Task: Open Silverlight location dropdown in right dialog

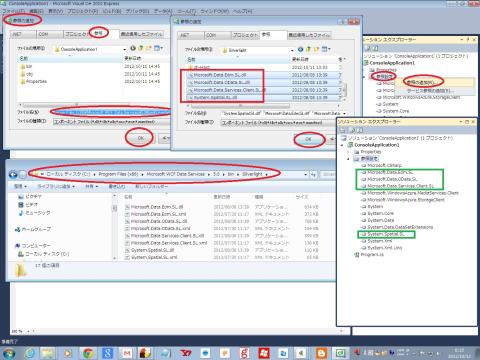Action: [x=292, y=50]
